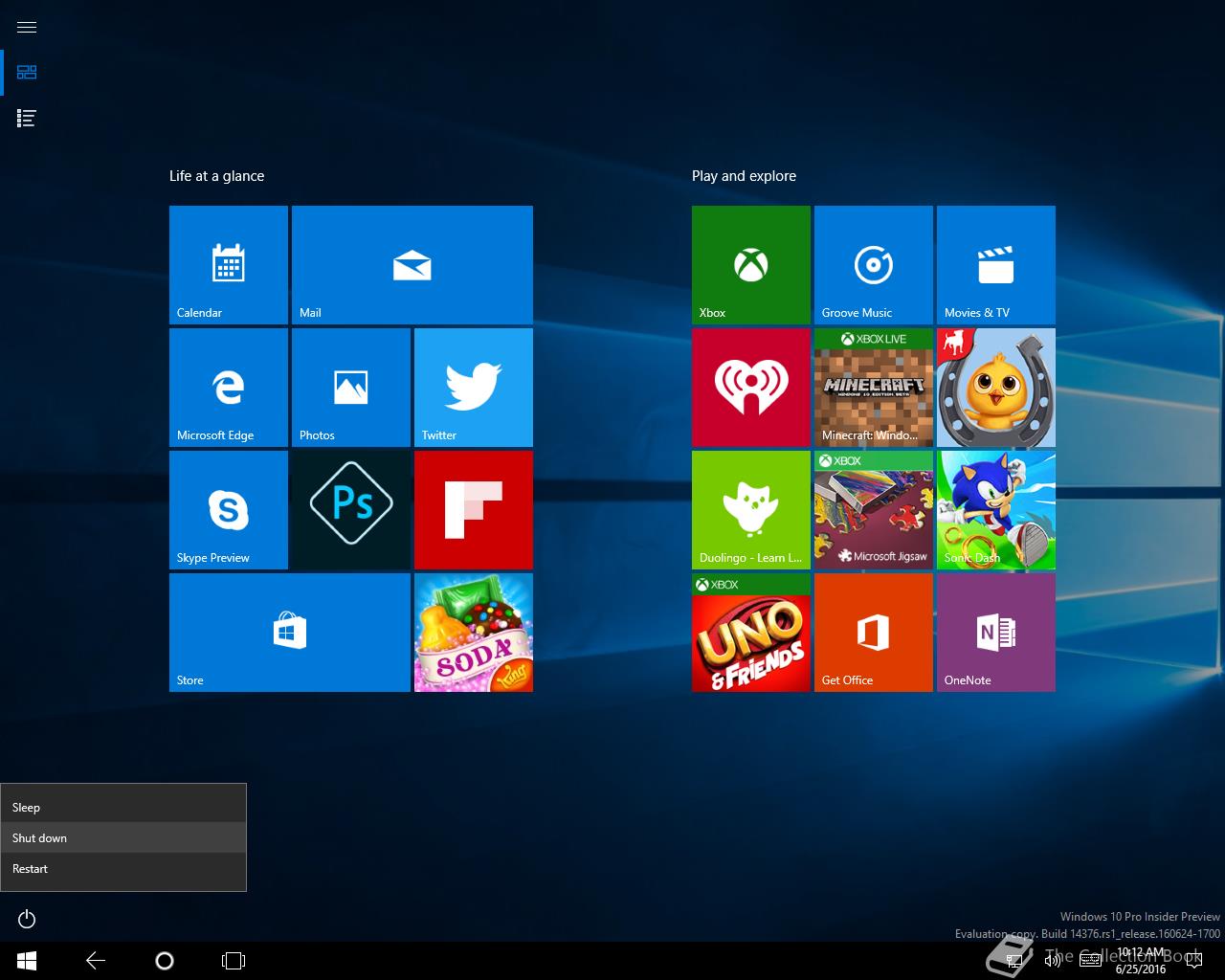
Task: Choose Sleep from power menu
Action: [x=123, y=807]
